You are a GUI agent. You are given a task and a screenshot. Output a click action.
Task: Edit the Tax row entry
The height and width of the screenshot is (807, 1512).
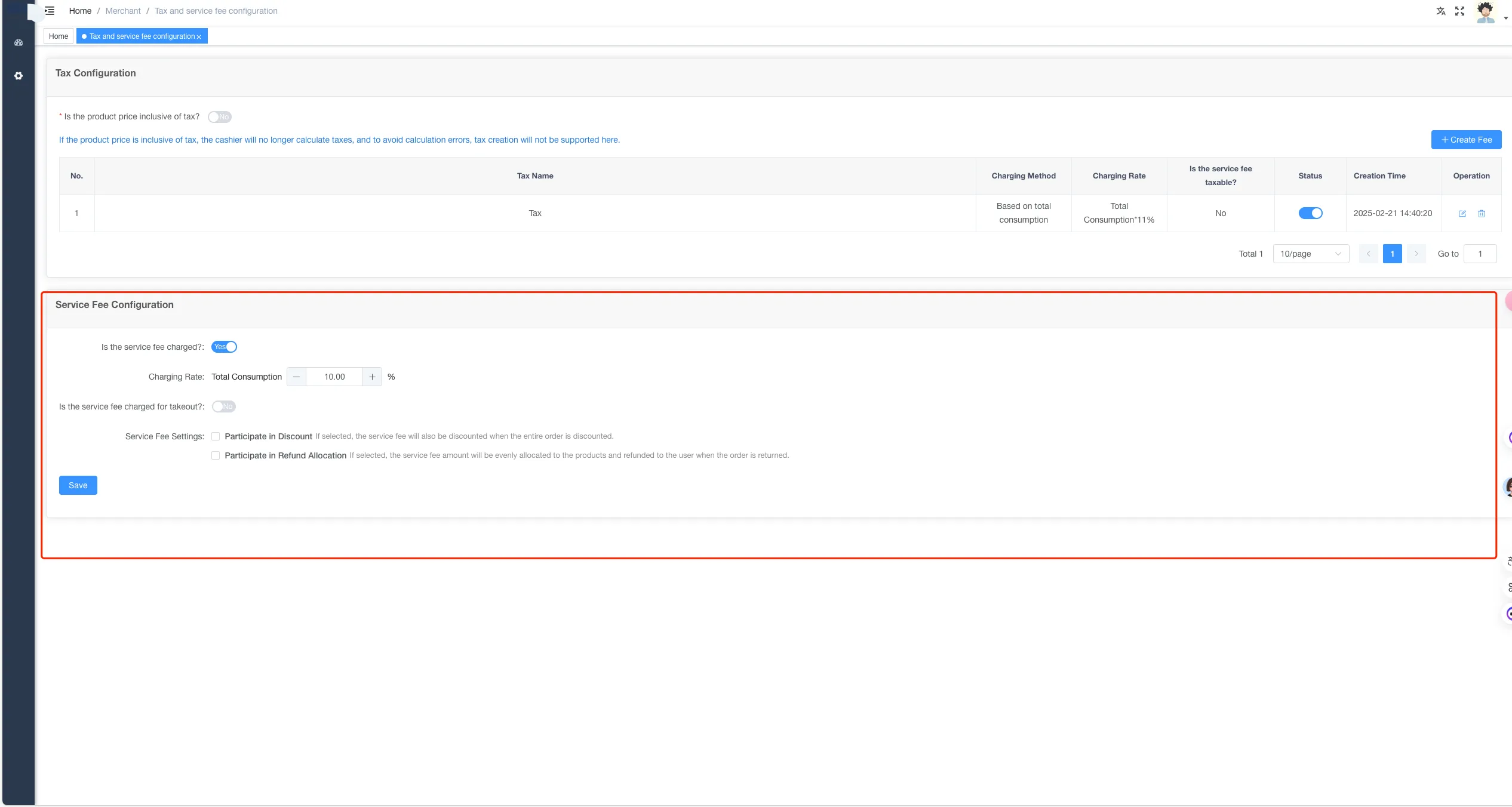point(1462,214)
